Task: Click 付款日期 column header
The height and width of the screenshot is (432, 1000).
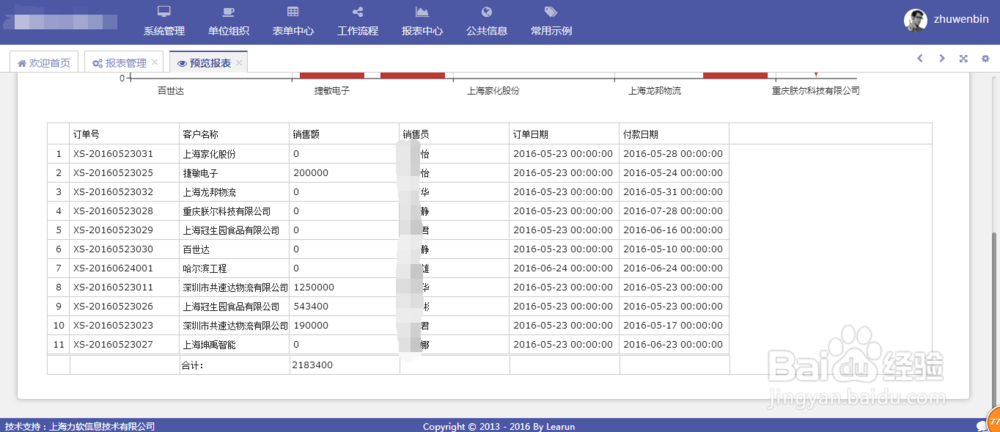Action: click(x=674, y=134)
